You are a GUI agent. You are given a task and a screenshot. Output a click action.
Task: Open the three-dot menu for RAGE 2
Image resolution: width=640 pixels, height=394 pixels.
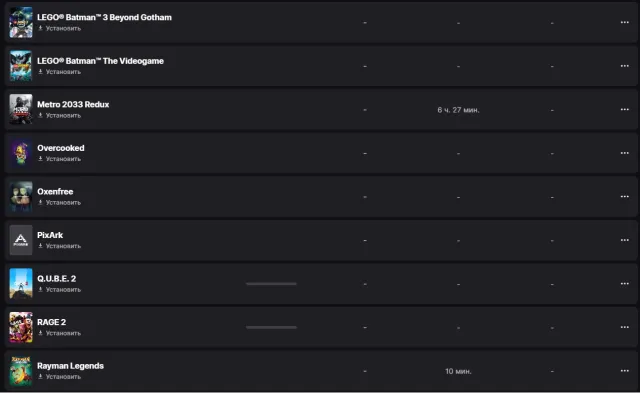click(624, 327)
